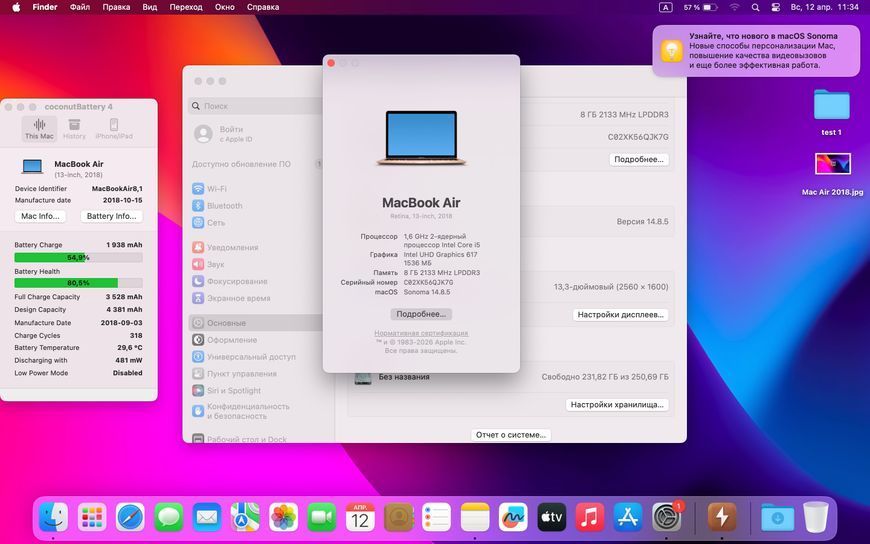Switch the keyboard input source indicator

point(665,7)
